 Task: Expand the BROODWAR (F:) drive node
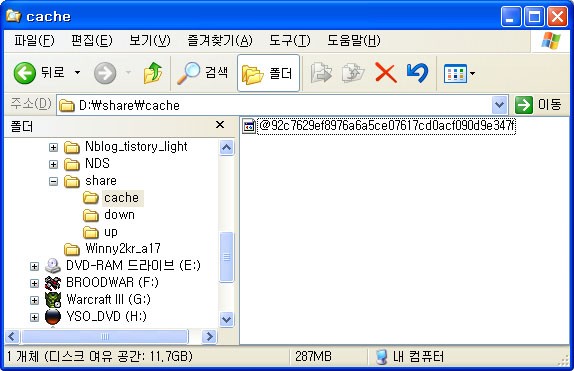pyautogui.click(x=34, y=283)
